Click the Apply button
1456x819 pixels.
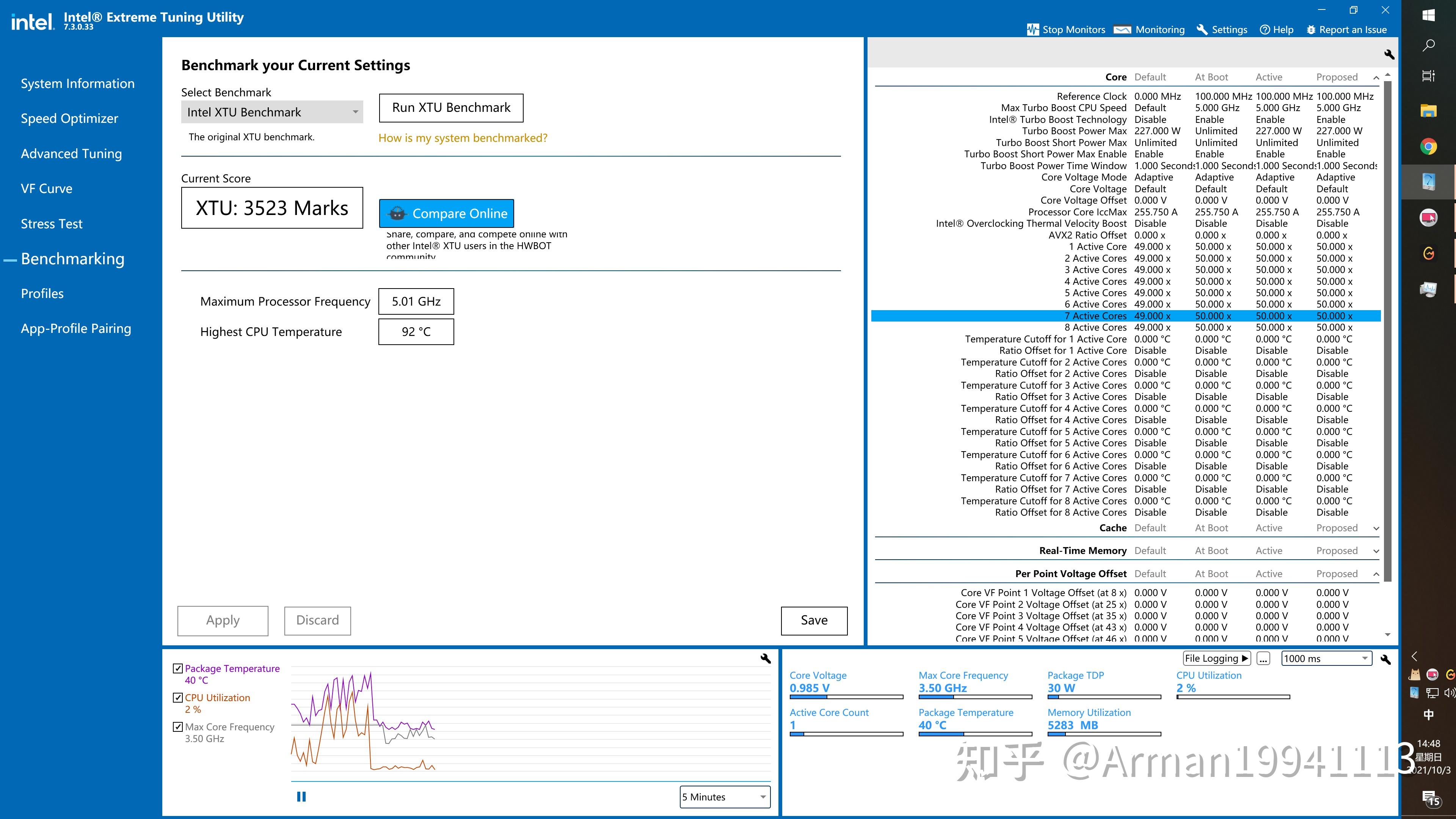(223, 621)
